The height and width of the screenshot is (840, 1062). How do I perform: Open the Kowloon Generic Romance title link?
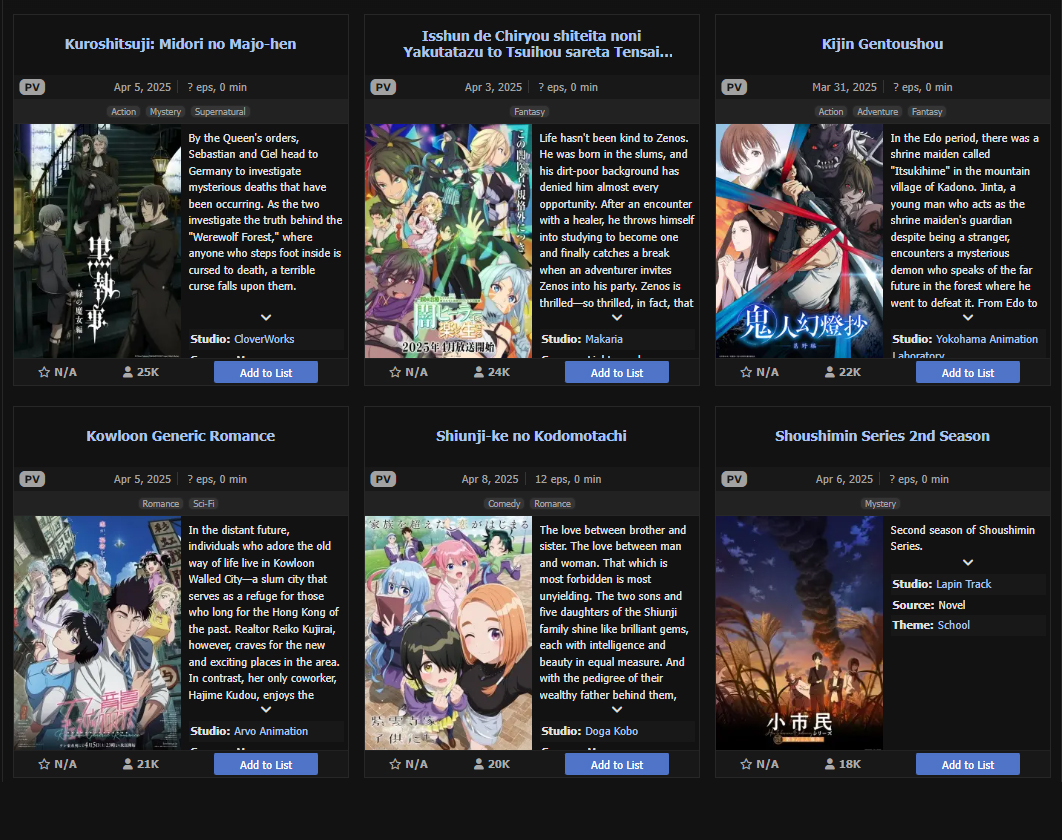click(x=181, y=436)
